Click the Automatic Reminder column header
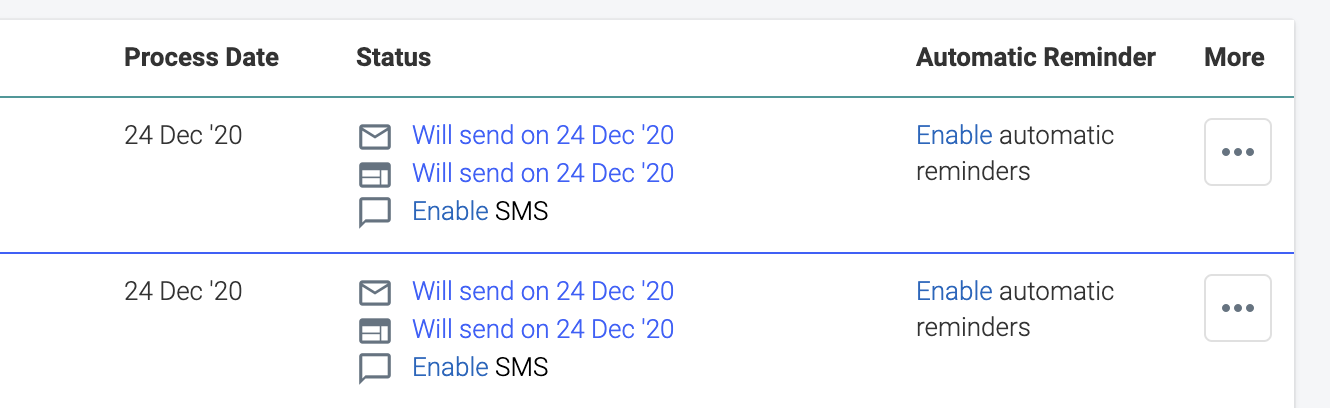1330x408 pixels. pos(1035,57)
